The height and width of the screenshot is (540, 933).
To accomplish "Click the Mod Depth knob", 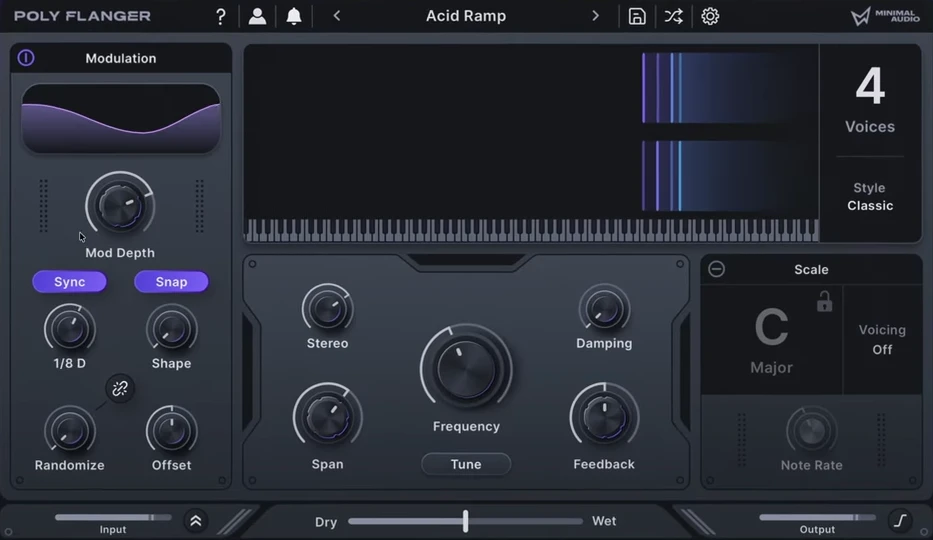I will (x=120, y=206).
